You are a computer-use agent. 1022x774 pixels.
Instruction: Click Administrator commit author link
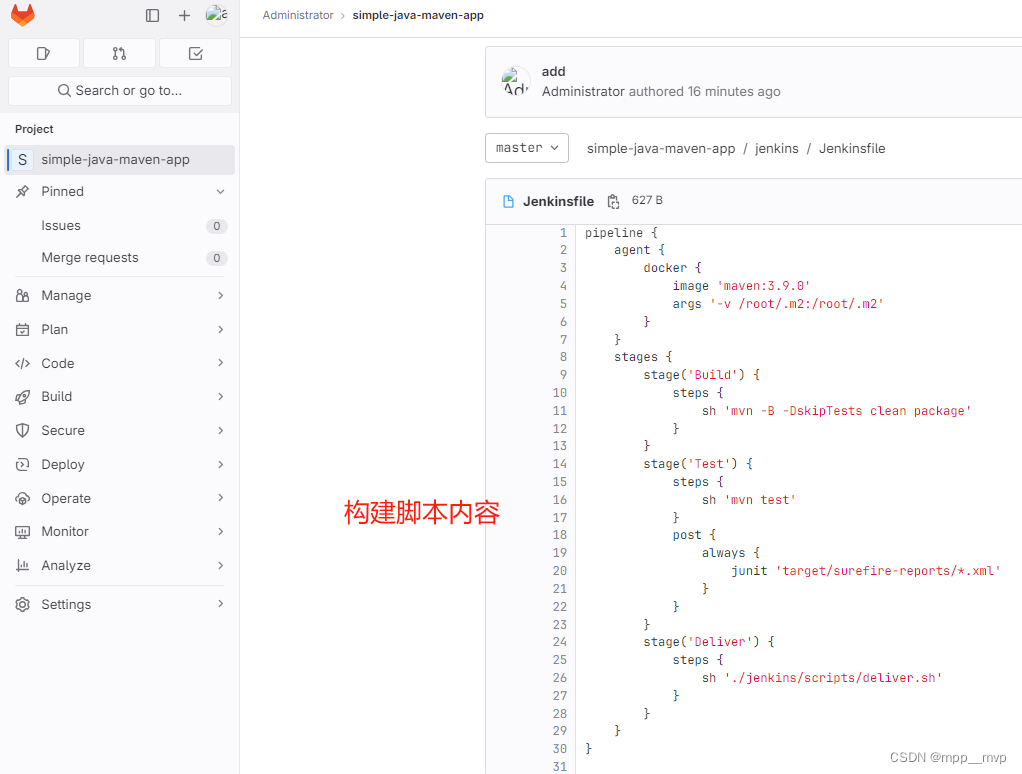tap(583, 92)
